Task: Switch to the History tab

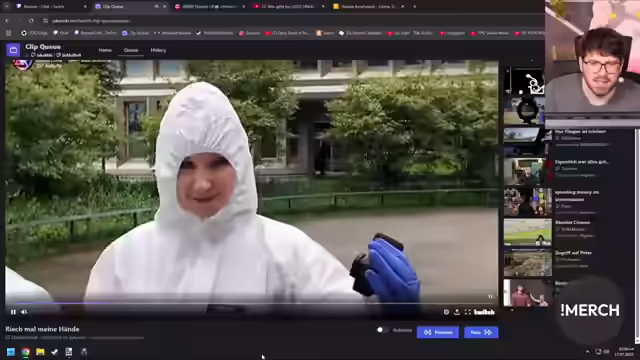Action: [158, 50]
